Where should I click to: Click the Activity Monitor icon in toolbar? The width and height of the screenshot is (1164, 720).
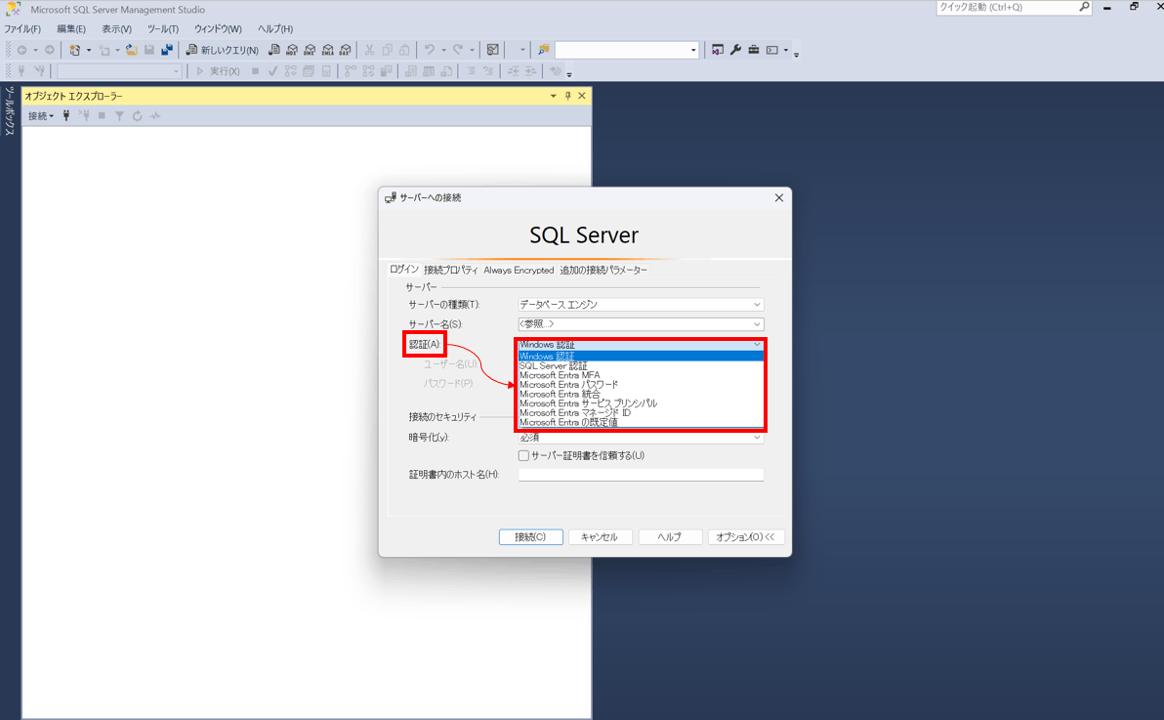click(x=493, y=50)
